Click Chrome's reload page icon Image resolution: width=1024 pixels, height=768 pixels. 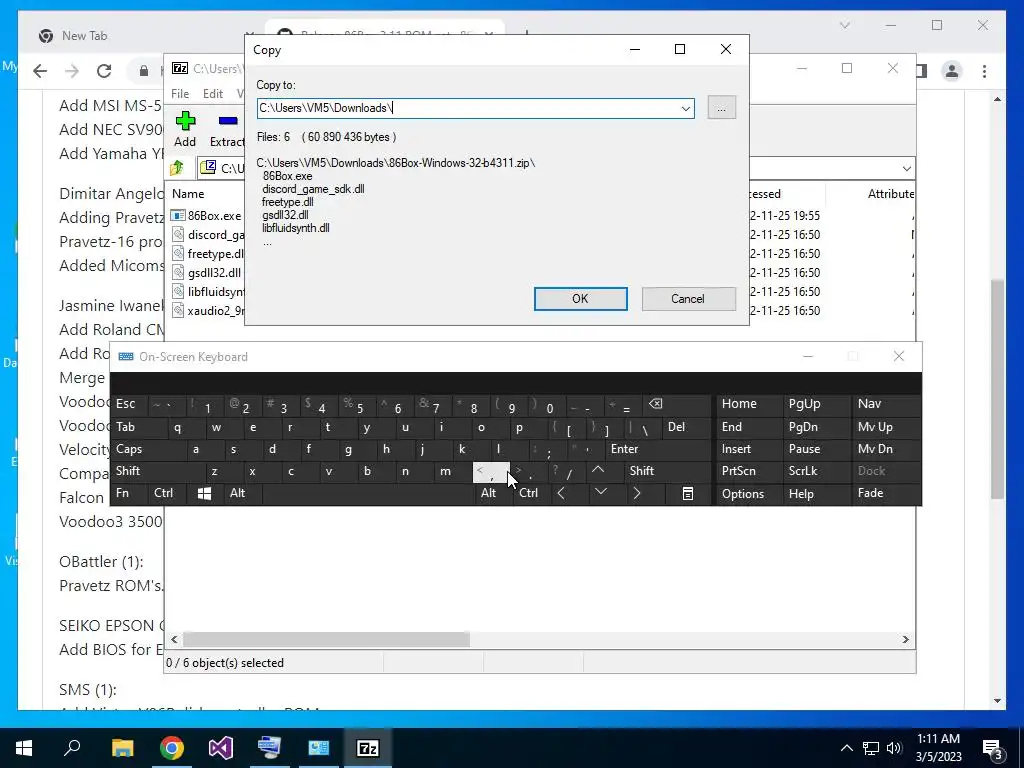[104, 71]
